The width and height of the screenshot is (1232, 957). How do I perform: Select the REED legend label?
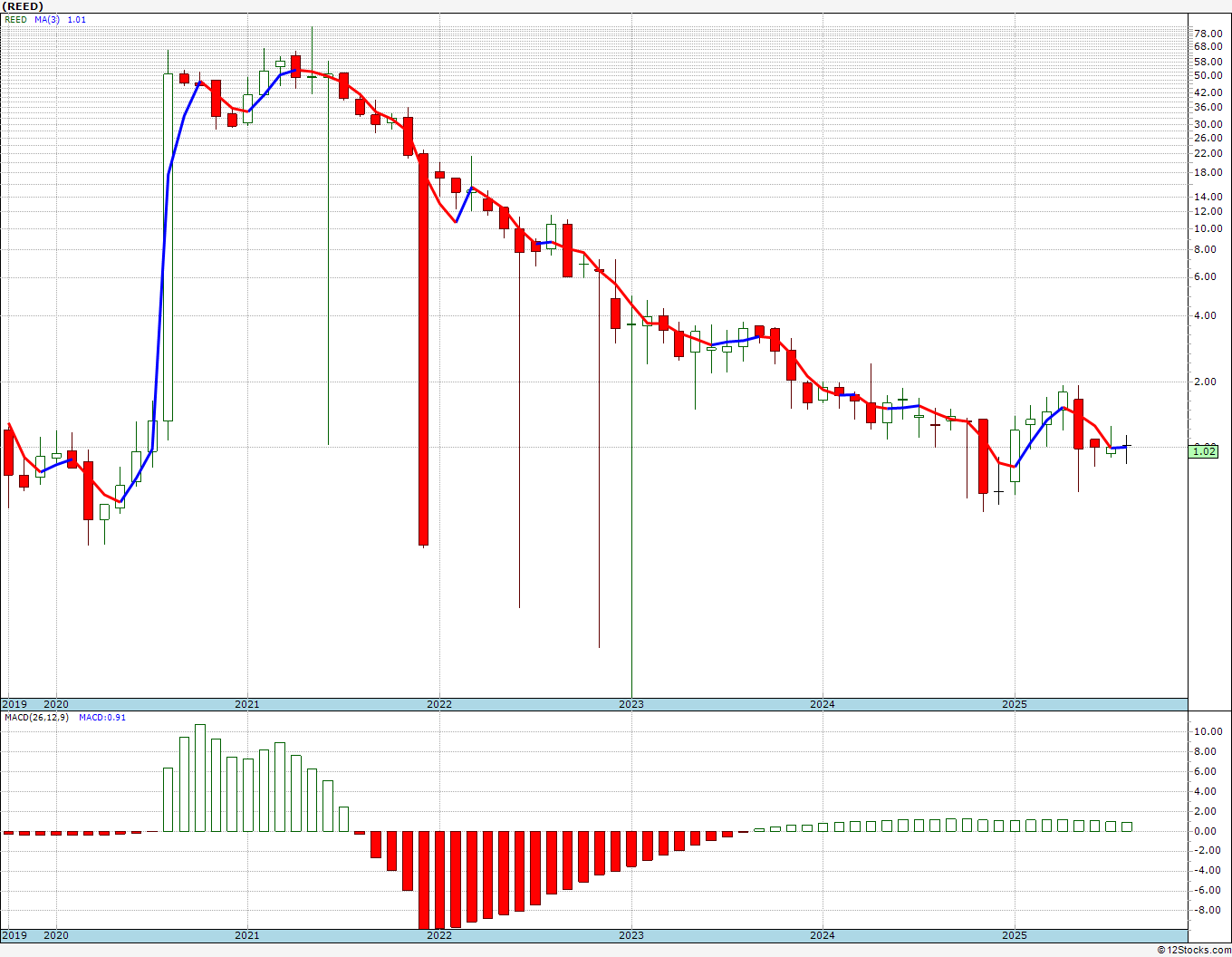coord(15,19)
